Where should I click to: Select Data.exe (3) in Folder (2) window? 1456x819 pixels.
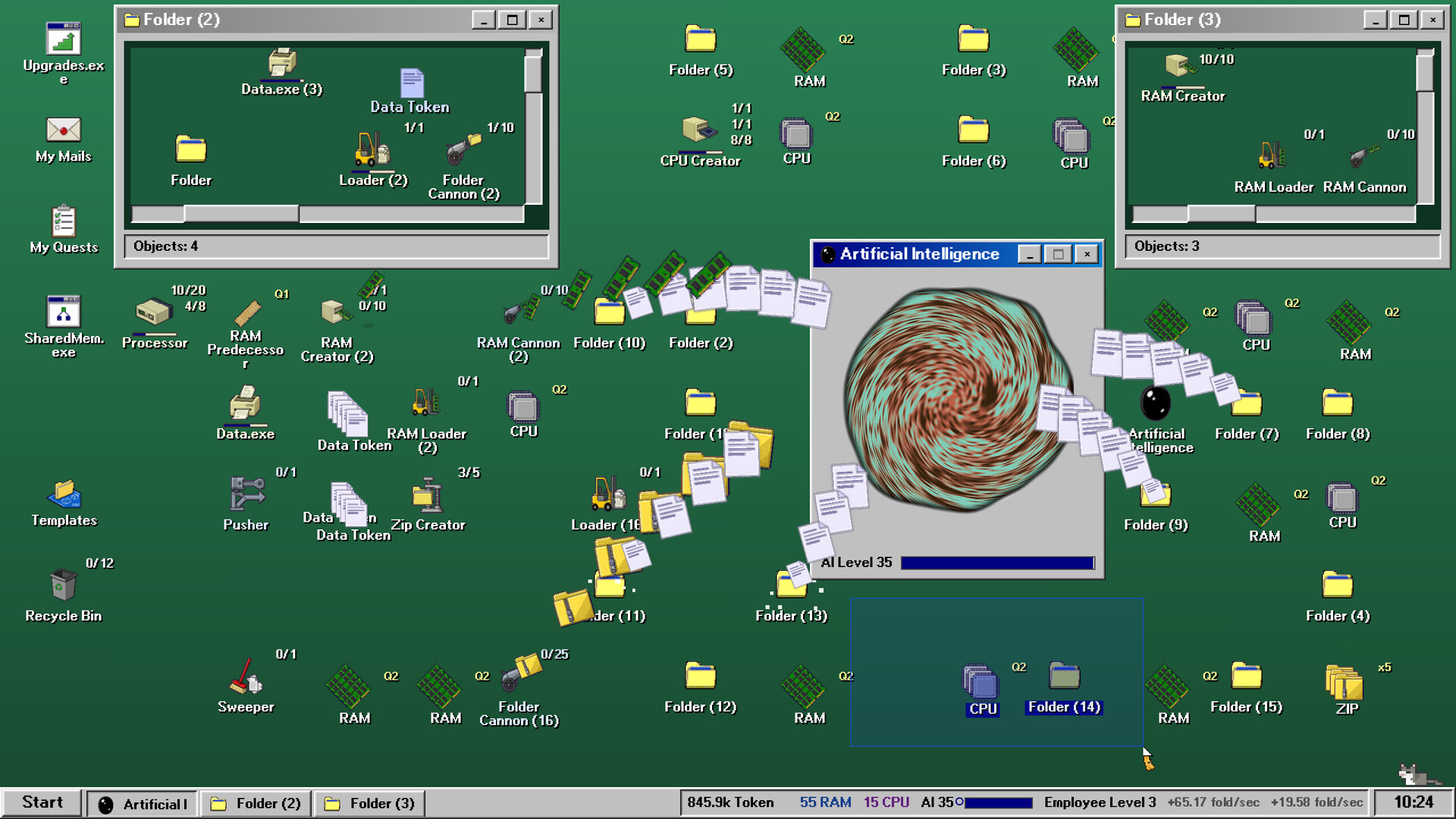pyautogui.click(x=282, y=63)
